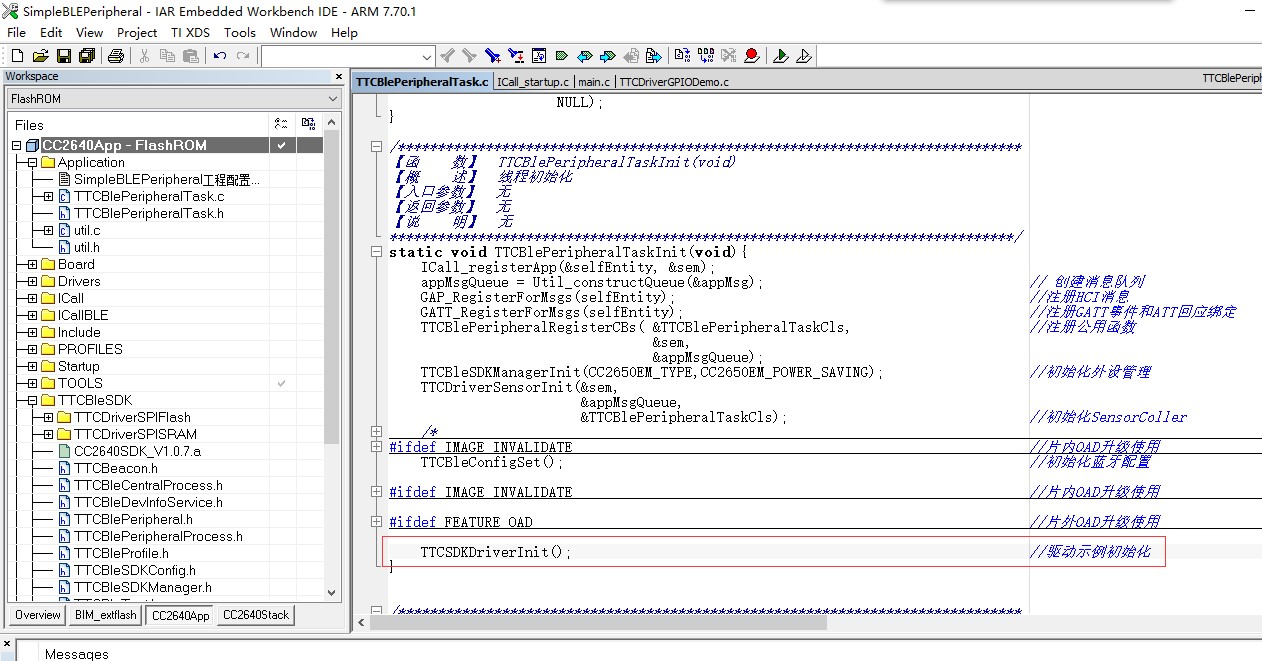Expand the Board folder
1262x661 pixels.
point(32,265)
